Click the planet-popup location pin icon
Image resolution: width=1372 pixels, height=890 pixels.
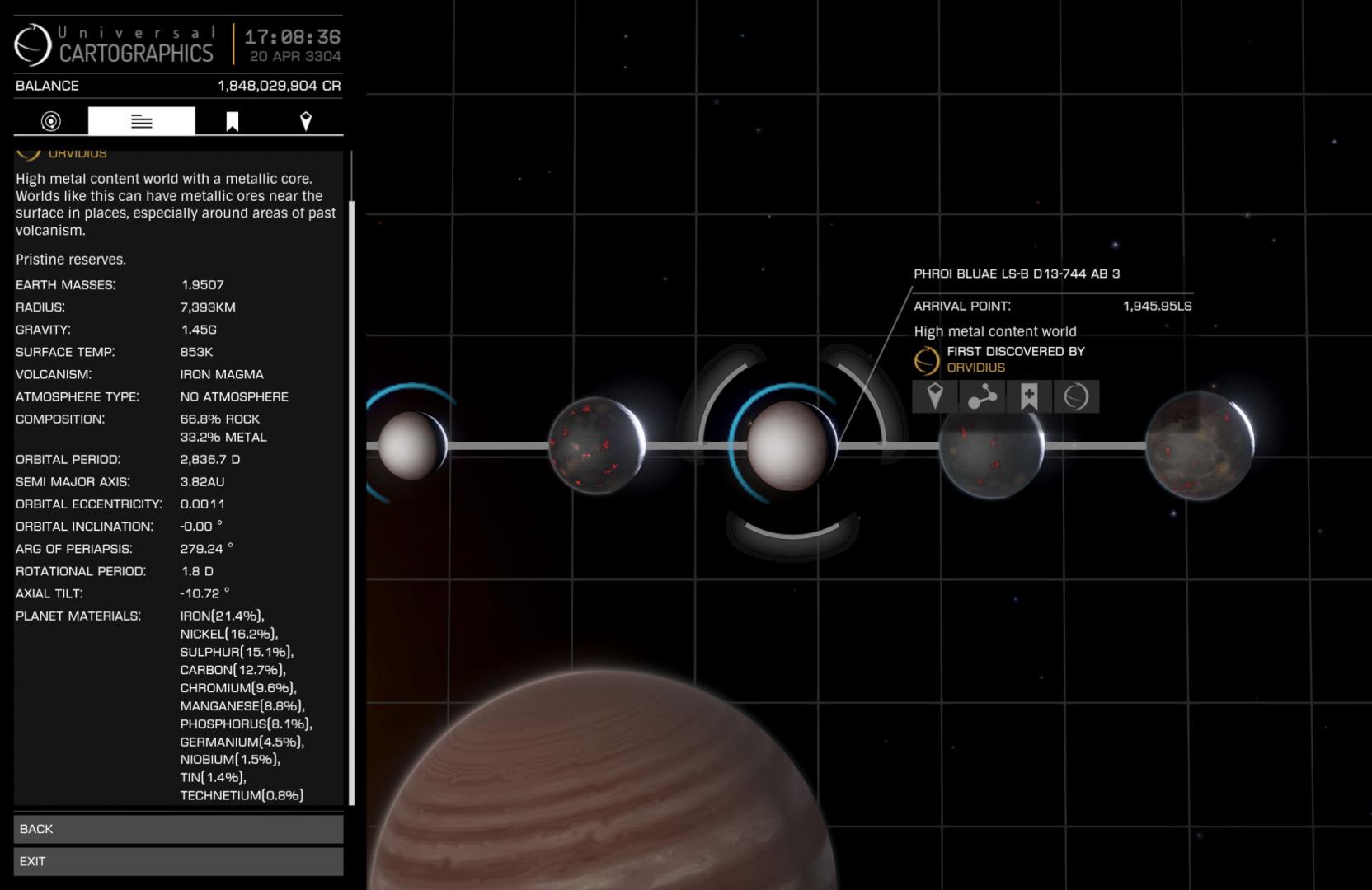pos(935,396)
